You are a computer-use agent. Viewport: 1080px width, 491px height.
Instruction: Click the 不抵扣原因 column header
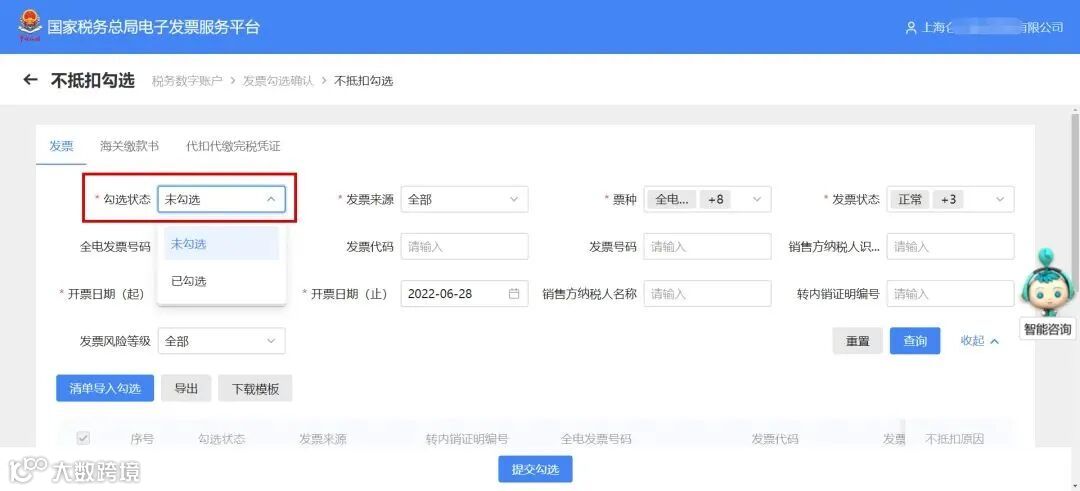pyautogui.click(x=955, y=439)
